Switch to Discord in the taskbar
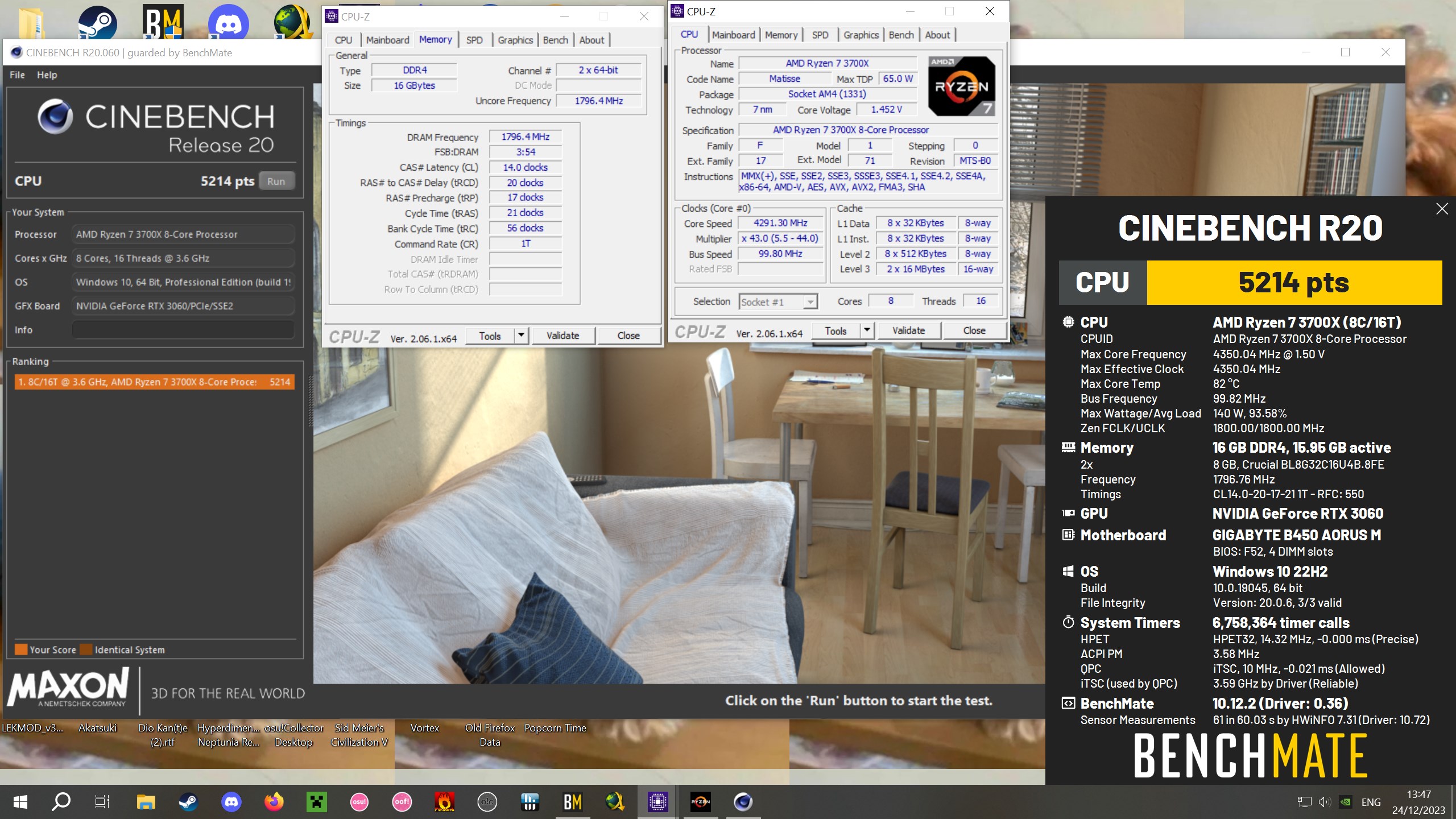This screenshot has height=819, width=1456. (x=231, y=802)
